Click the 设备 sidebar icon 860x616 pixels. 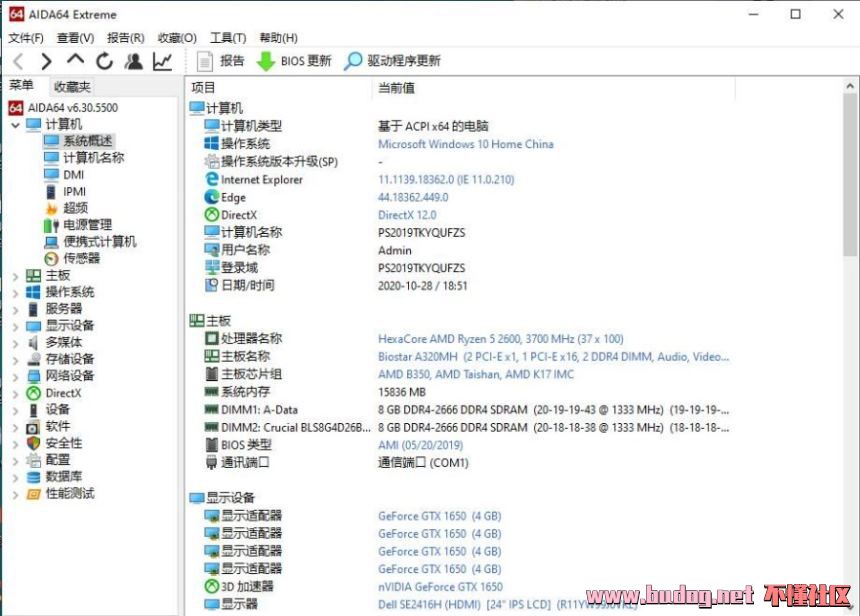click(33, 410)
